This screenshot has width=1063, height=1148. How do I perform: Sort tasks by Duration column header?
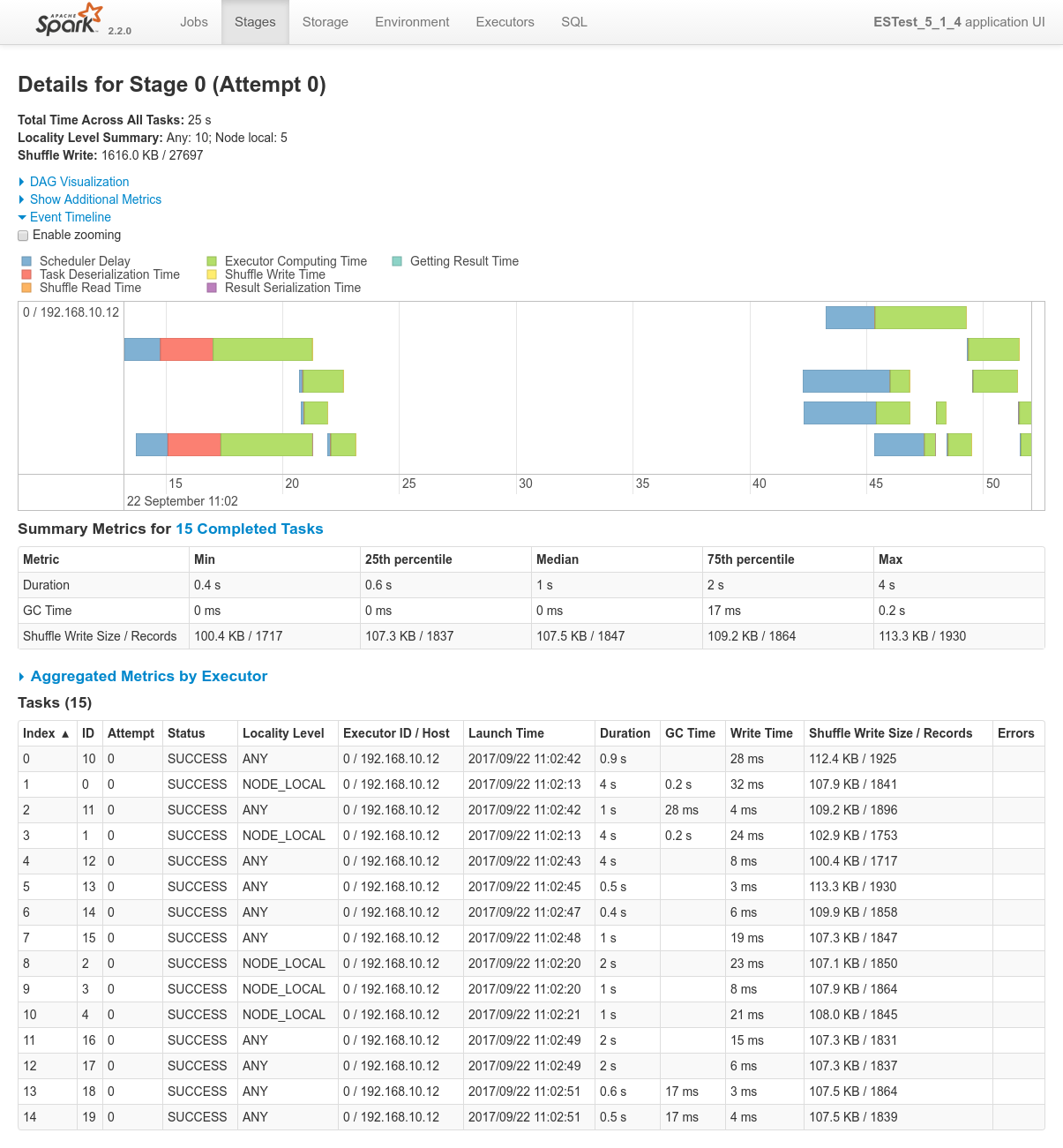coord(625,733)
